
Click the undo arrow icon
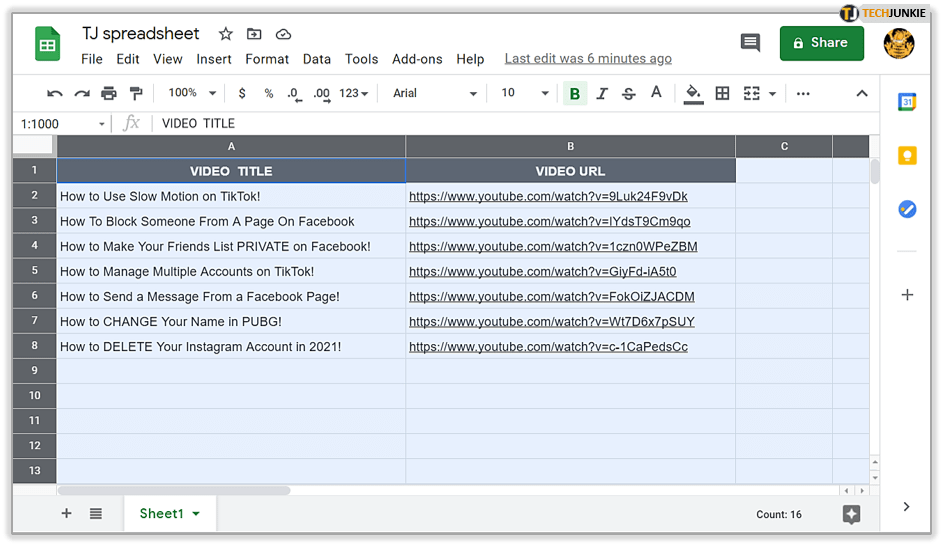(x=55, y=94)
